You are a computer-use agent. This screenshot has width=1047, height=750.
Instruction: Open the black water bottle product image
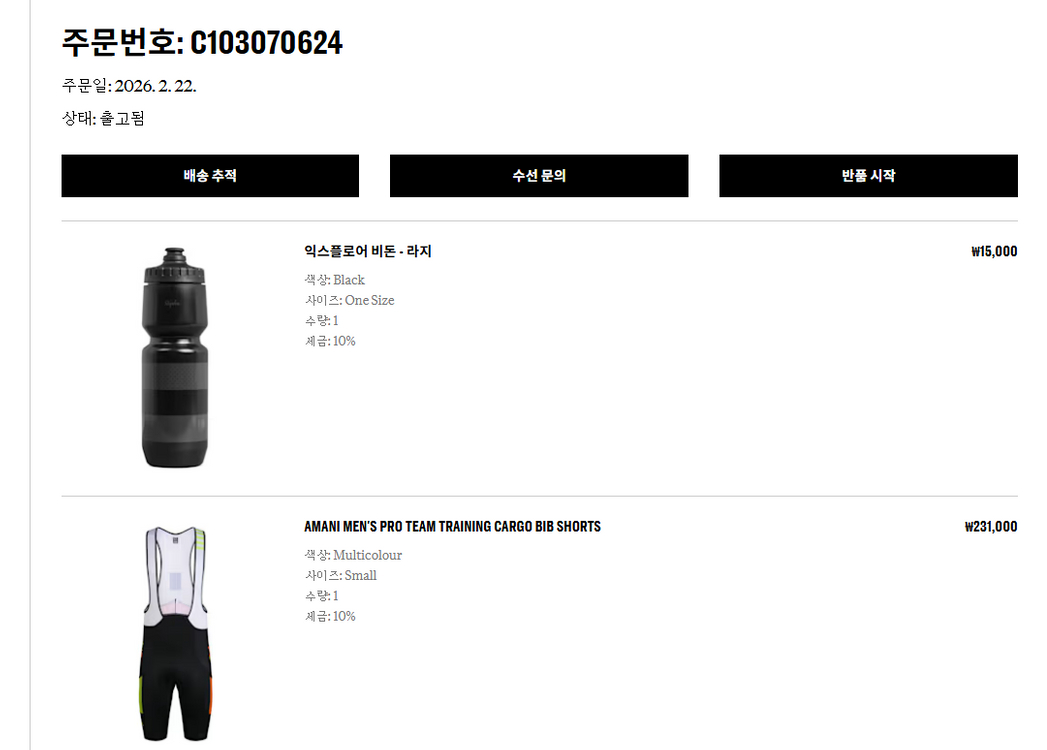pyautogui.click(x=174, y=358)
